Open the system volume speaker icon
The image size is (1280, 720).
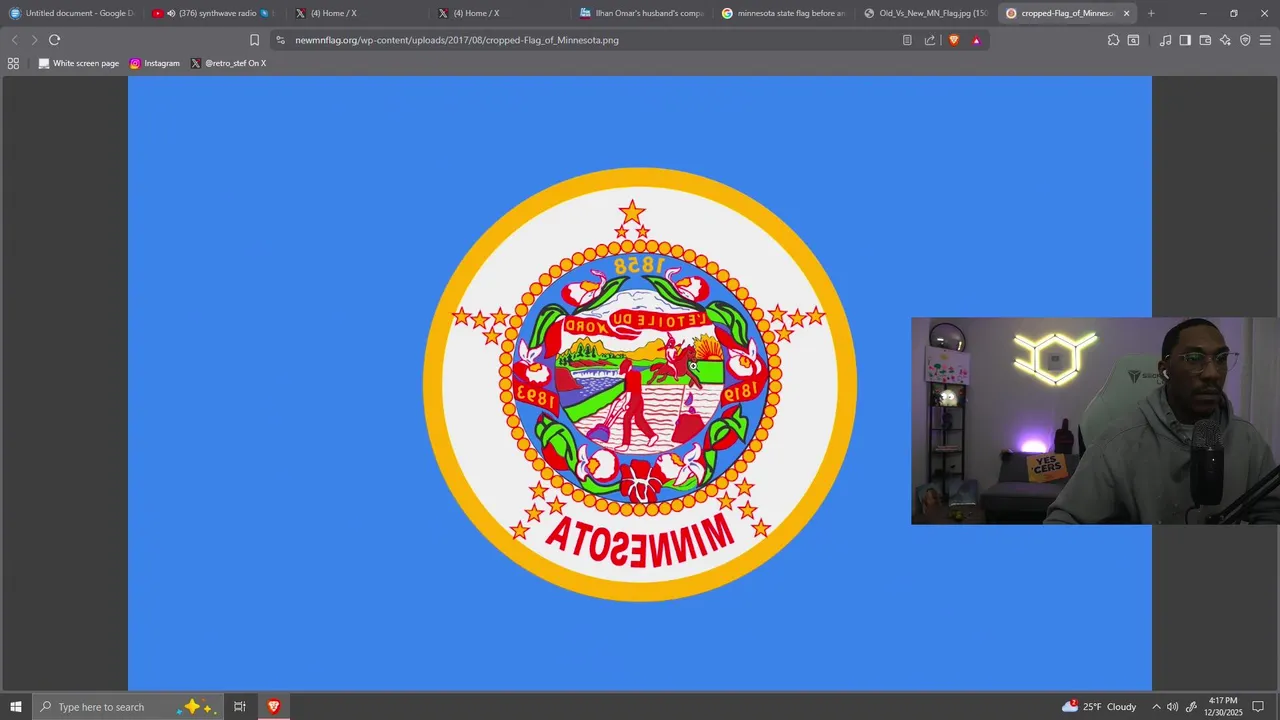pyautogui.click(x=1173, y=706)
